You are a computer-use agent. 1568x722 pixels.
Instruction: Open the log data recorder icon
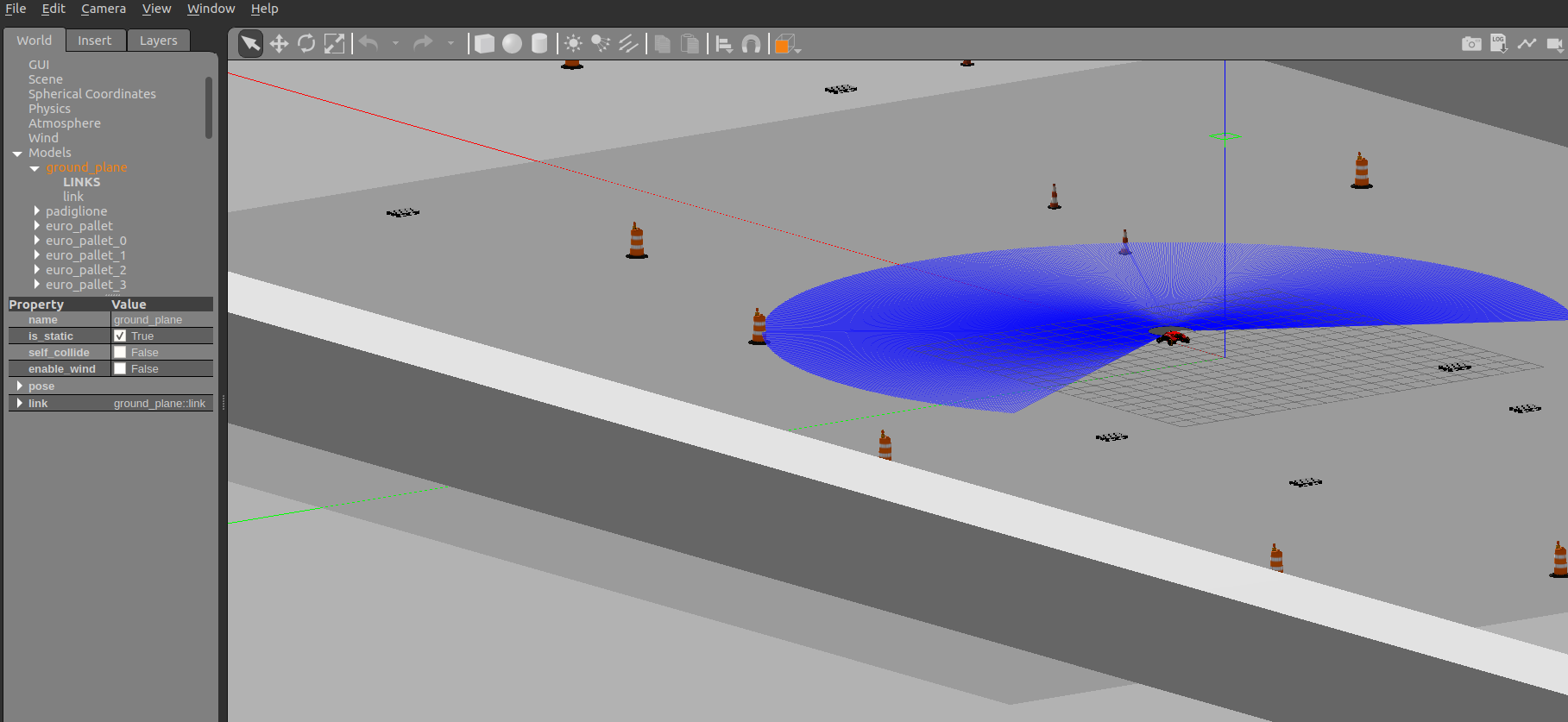click(x=1499, y=43)
